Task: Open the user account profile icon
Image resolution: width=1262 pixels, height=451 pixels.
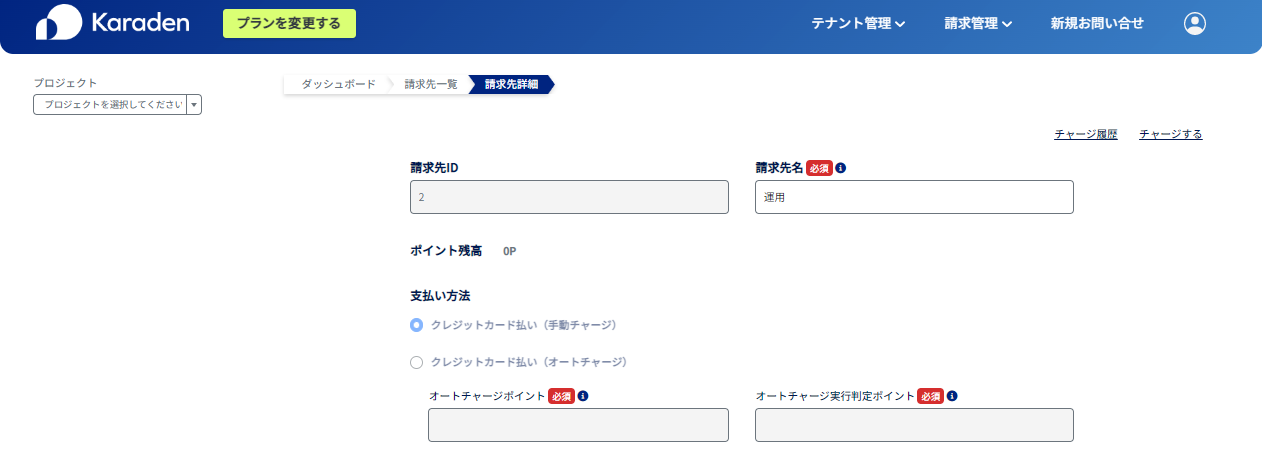Action: (1195, 23)
